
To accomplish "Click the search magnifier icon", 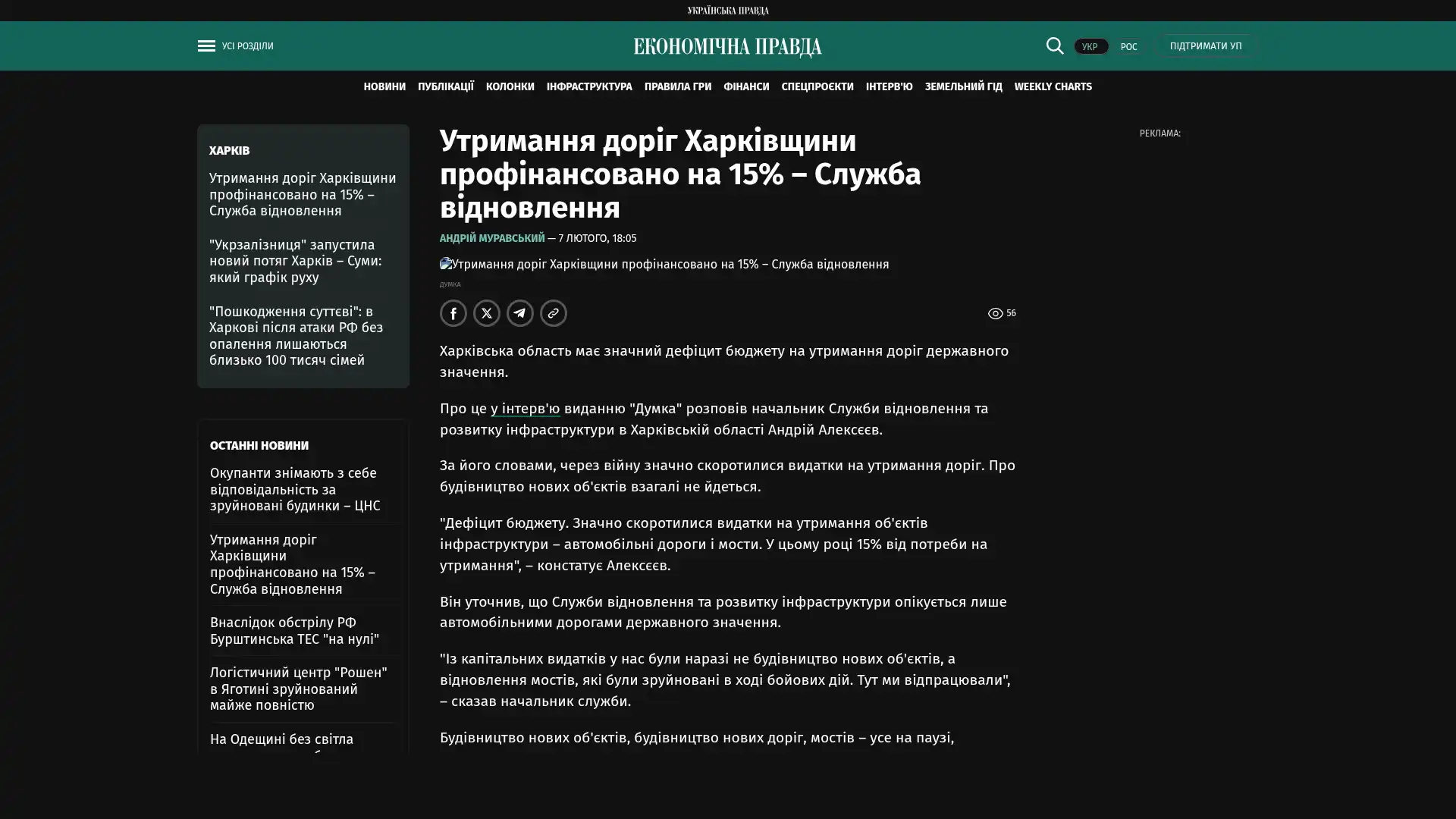I will click(1054, 46).
